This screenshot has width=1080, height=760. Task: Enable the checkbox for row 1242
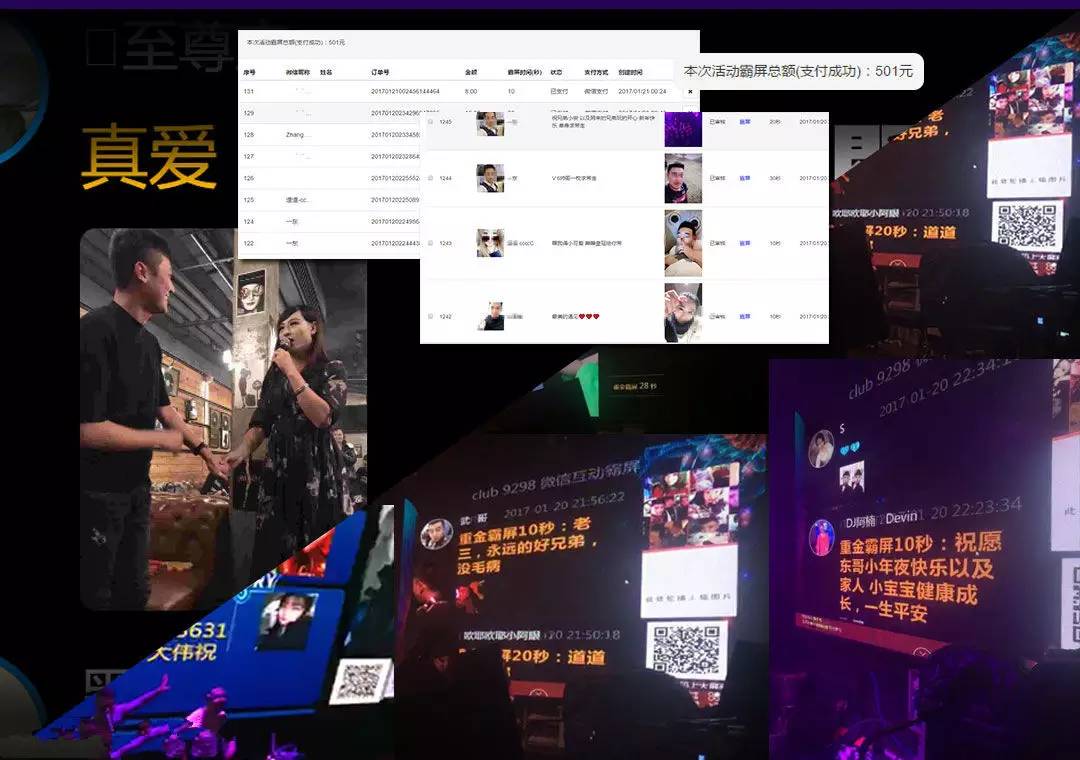[x=431, y=316]
